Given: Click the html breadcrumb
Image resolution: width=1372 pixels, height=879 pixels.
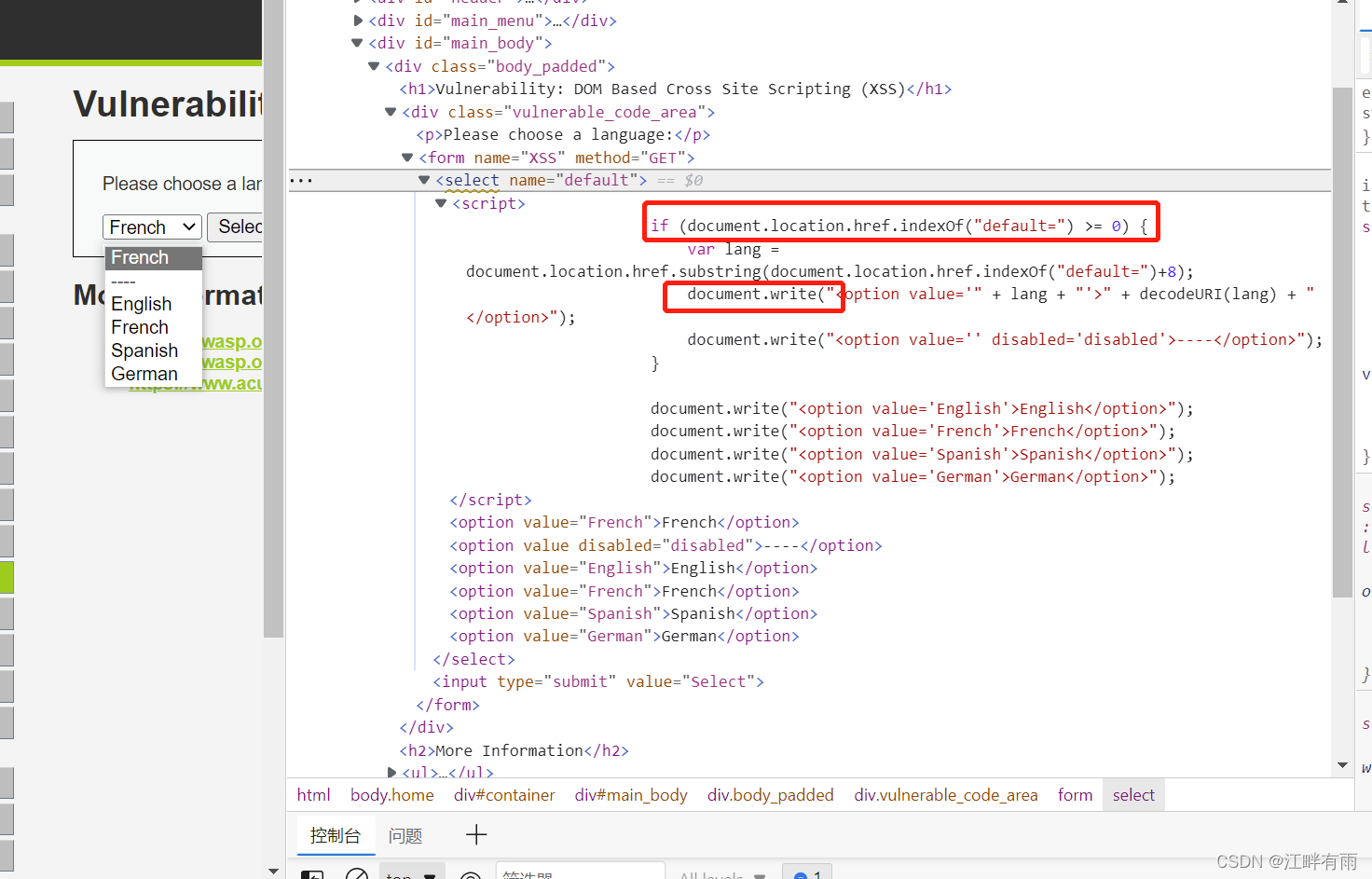Looking at the screenshot, I should (x=314, y=795).
